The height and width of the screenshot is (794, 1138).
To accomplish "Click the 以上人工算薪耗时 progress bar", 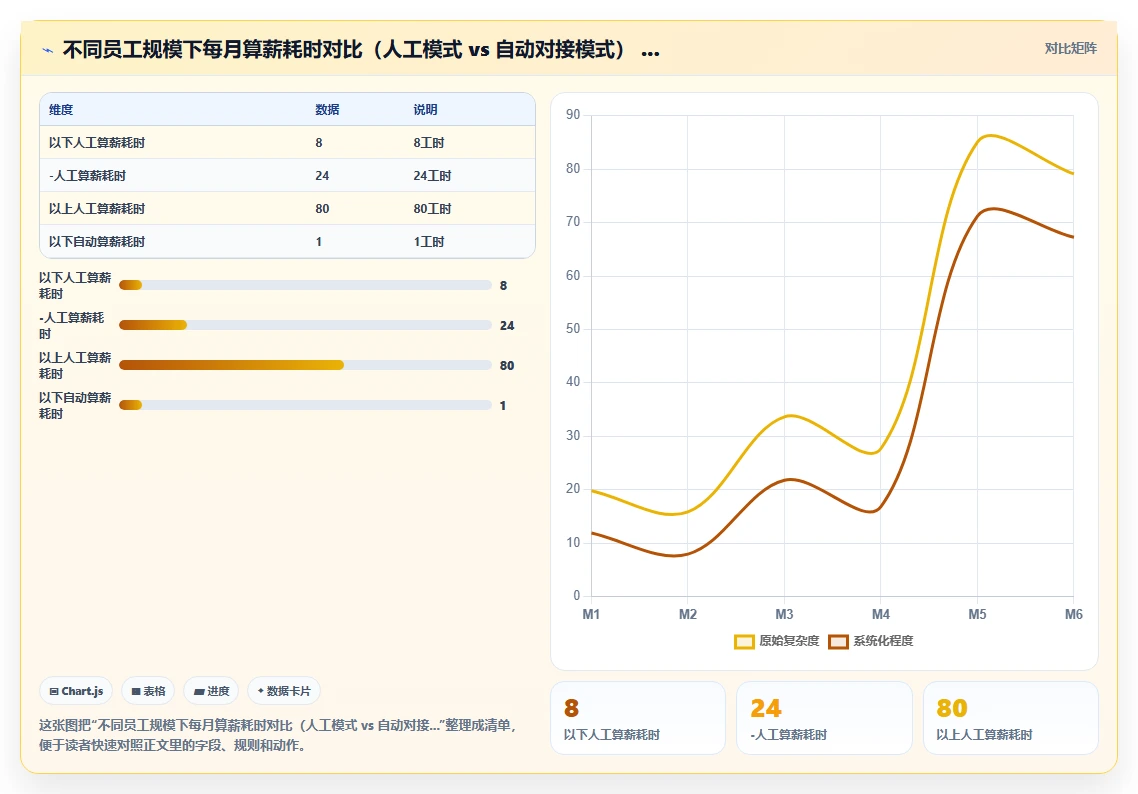I will tap(306, 365).
